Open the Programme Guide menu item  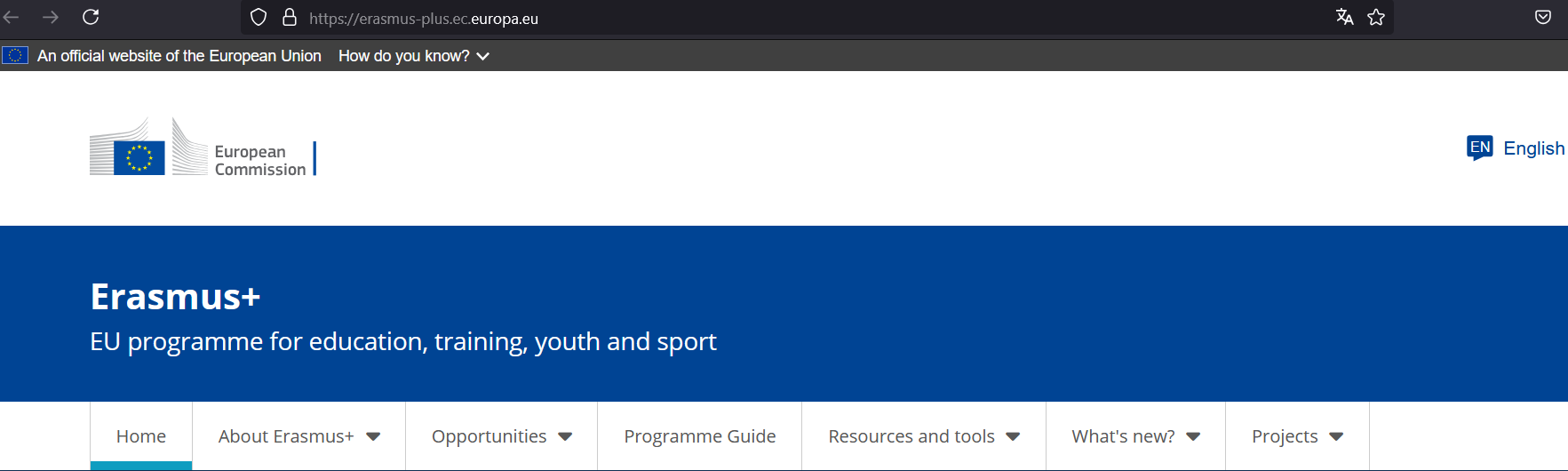(x=699, y=436)
